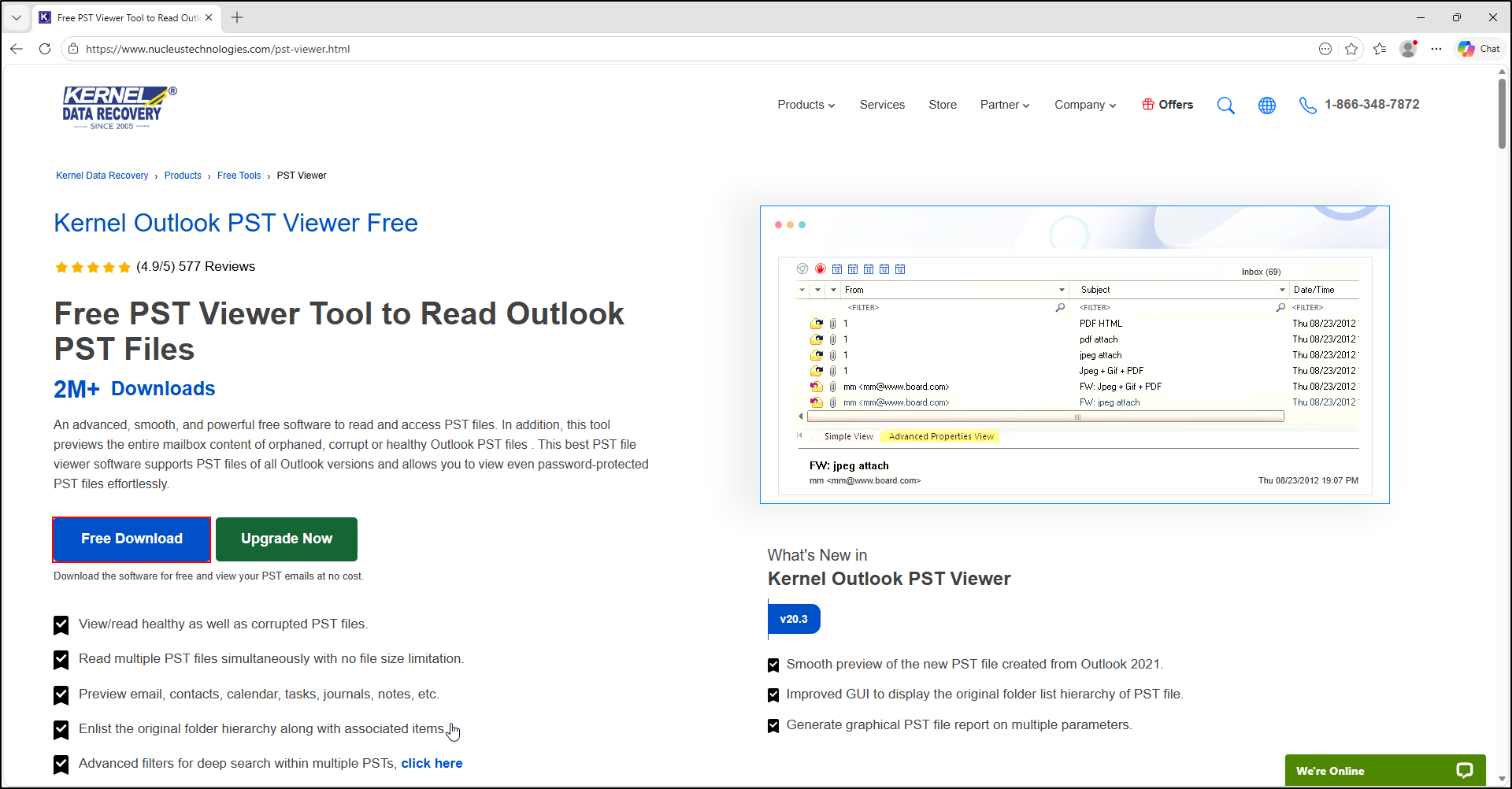Click 'What's New in' heading text
This screenshot has width=1512, height=789.
[817, 555]
